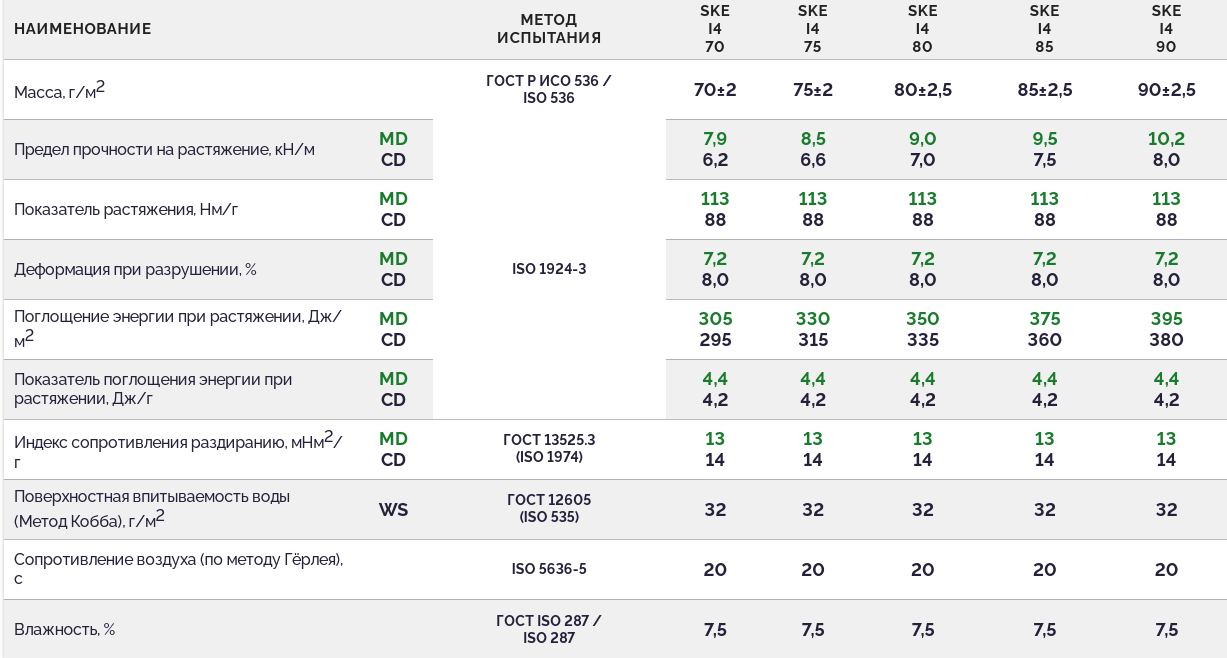Click the Масса, г/м² row label
1227x658 pixels.
coord(59,91)
